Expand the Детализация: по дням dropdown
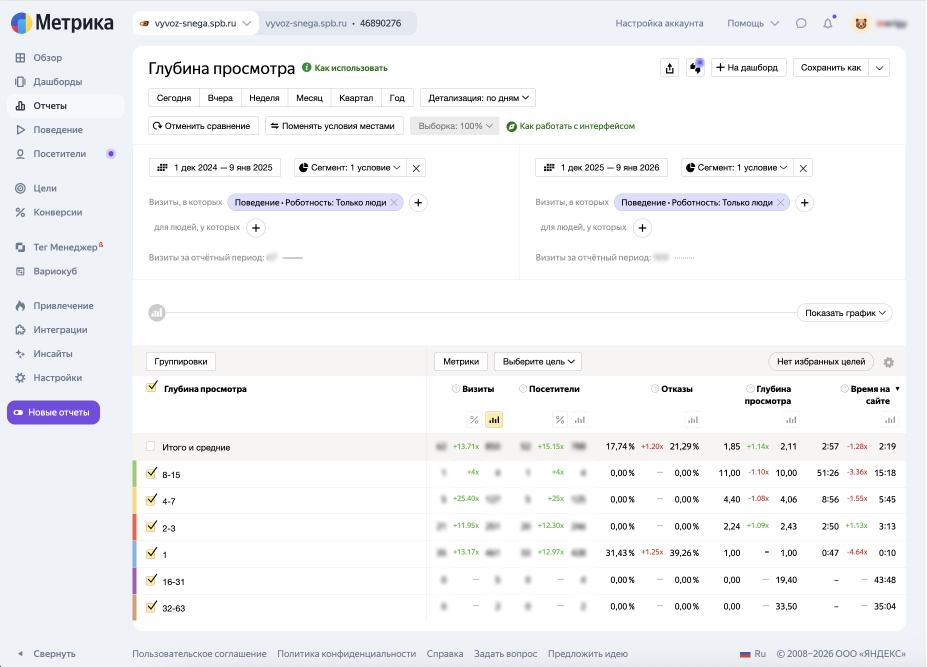The image size is (927, 667). pos(478,98)
